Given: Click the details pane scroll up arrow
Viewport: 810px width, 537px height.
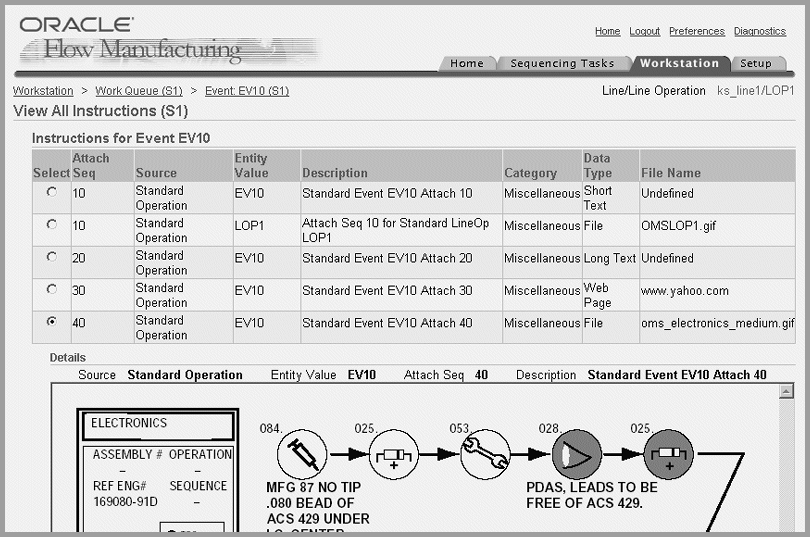Looking at the screenshot, I should click(786, 391).
